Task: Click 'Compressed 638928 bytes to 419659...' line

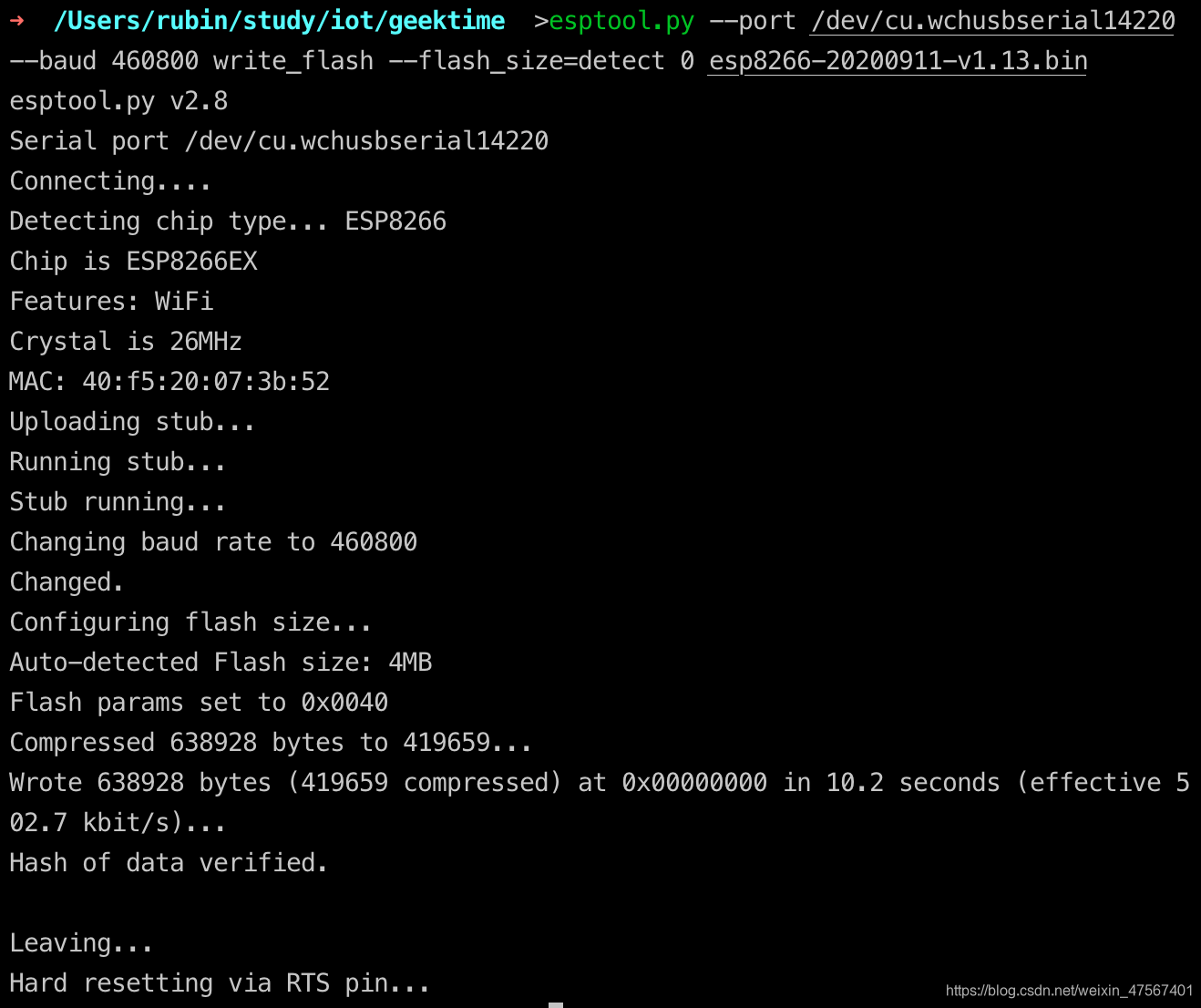Action: (x=271, y=743)
